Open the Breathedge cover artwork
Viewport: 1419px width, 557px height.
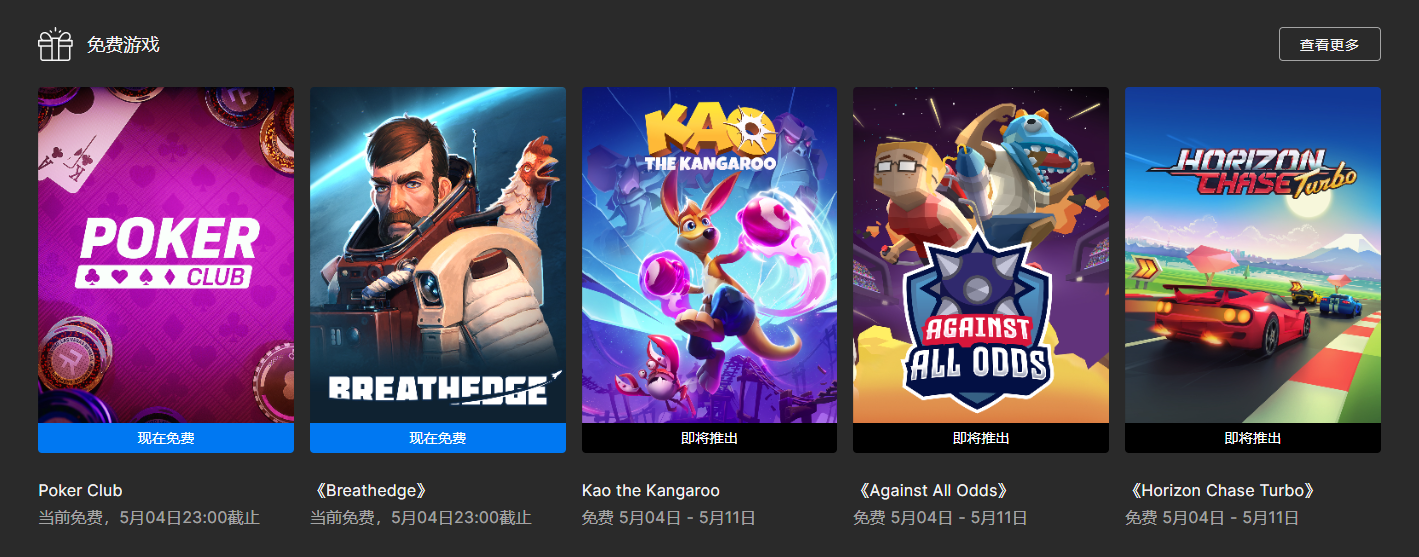point(438,255)
